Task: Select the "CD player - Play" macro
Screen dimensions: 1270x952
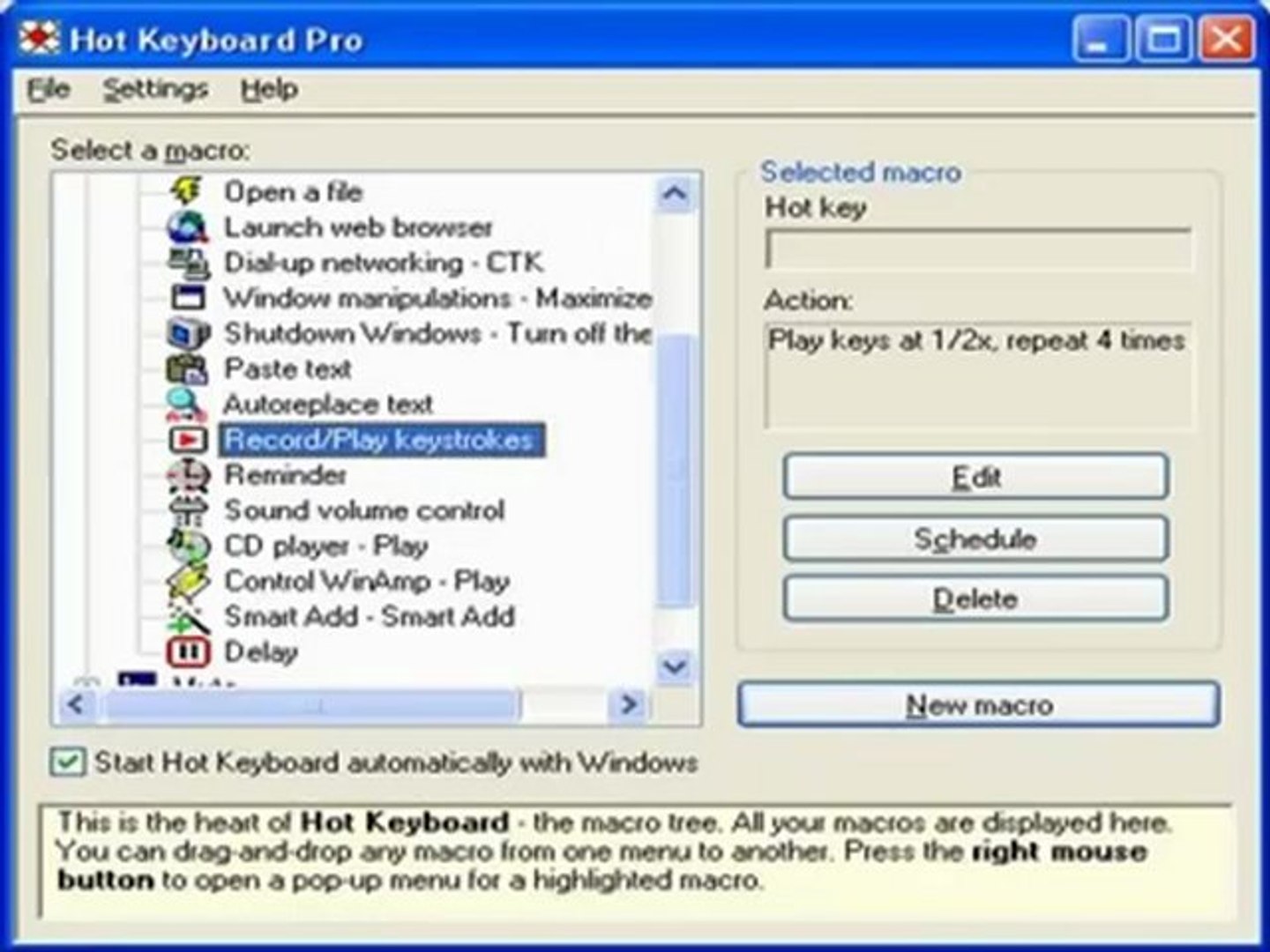Action: click(x=326, y=546)
